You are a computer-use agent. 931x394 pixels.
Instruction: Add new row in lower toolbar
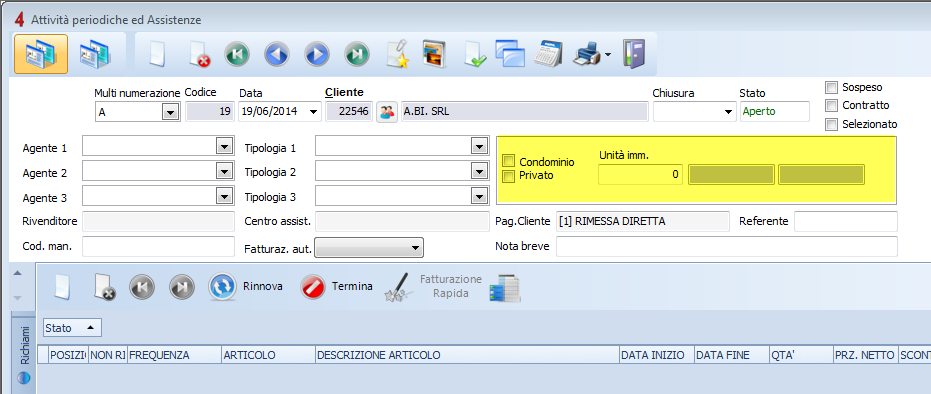[62, 287]
